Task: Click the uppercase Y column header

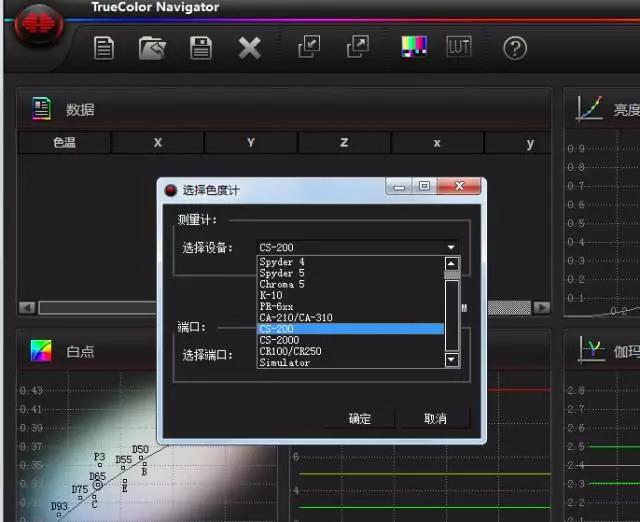Action: 251,142
